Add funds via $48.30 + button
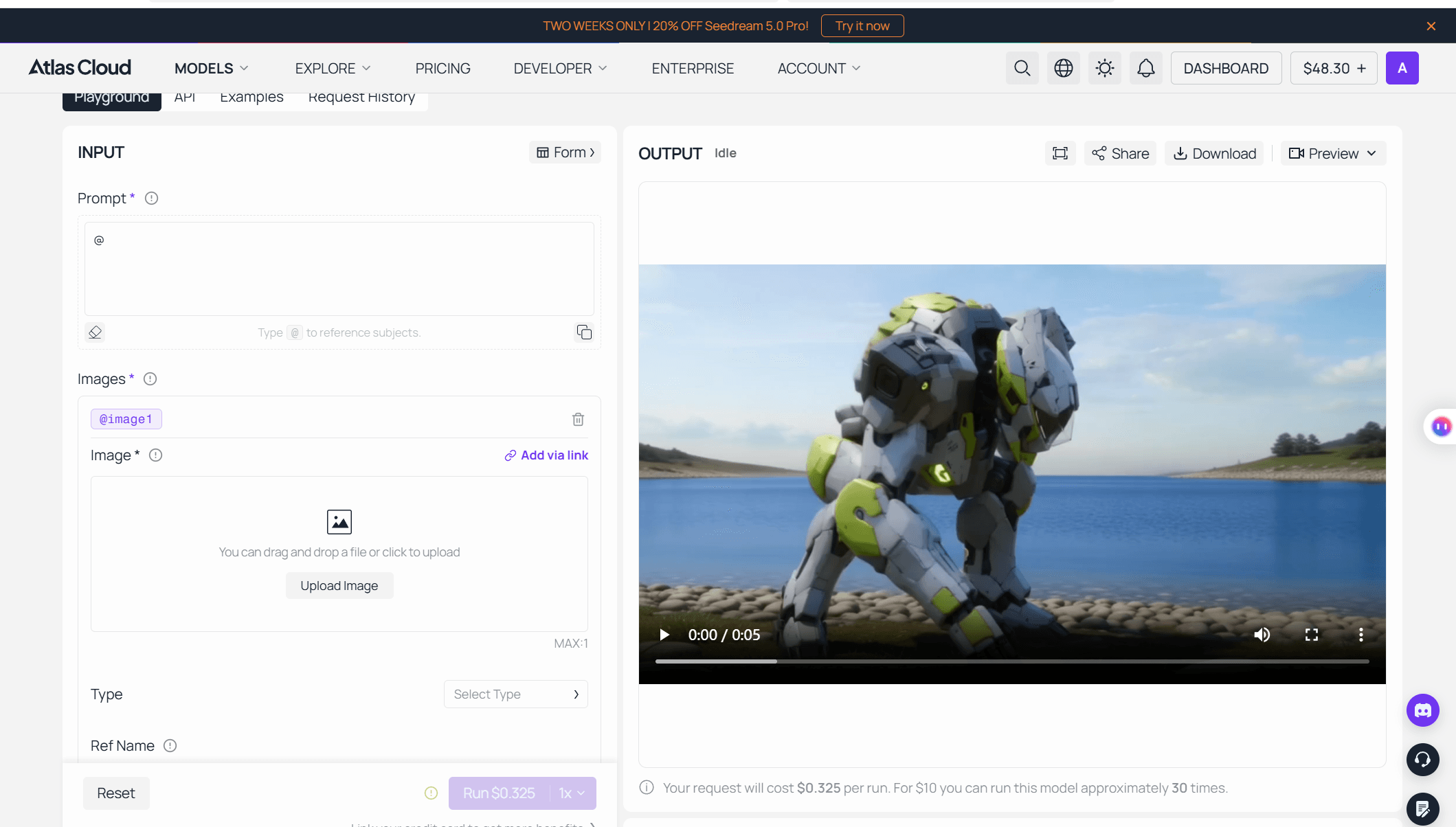Image resolution: width=1456 pixels, height=827 pixels. [1333, 68]
